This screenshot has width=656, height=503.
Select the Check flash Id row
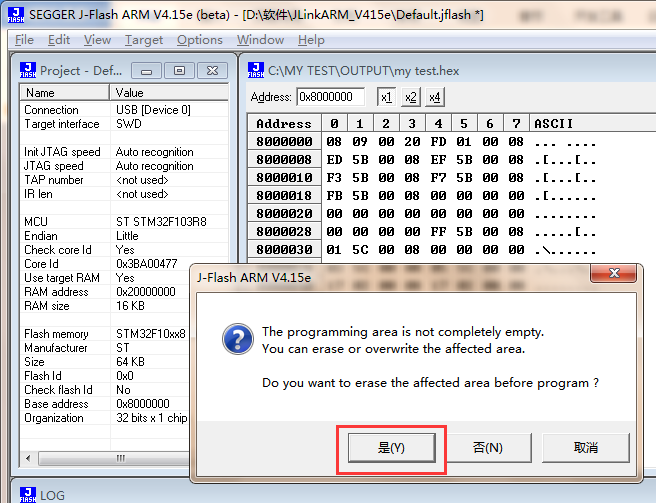105,390
